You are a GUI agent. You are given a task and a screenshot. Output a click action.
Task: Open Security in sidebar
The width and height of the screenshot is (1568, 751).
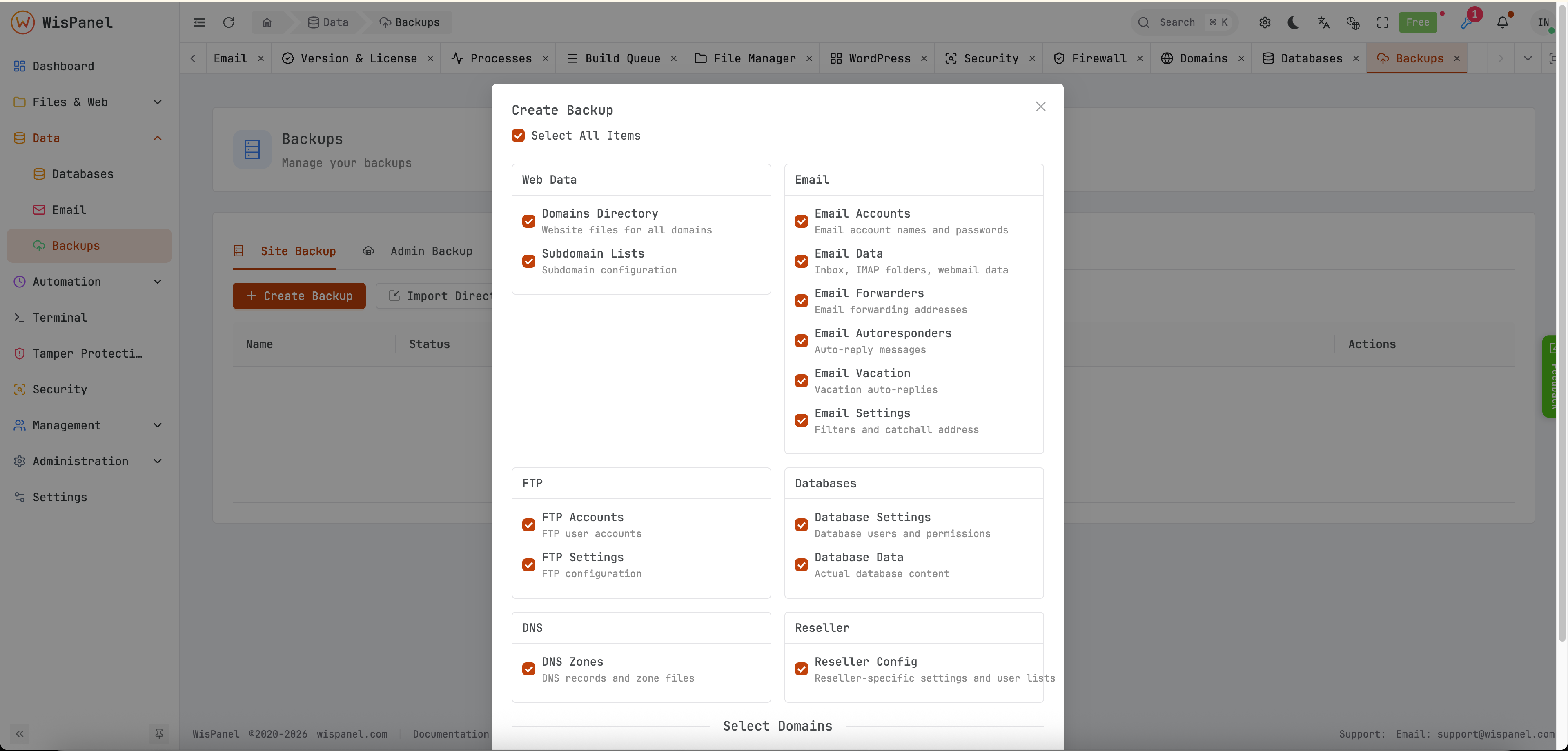[89, 389]
